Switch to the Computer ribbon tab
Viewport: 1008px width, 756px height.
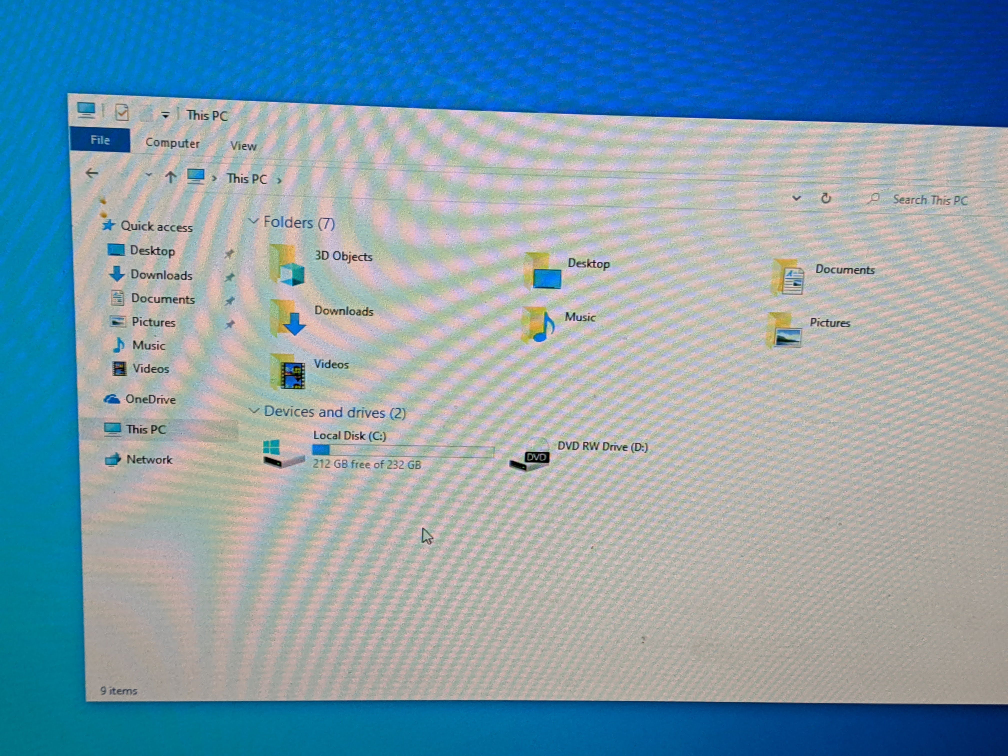click(x=172, y=143)
